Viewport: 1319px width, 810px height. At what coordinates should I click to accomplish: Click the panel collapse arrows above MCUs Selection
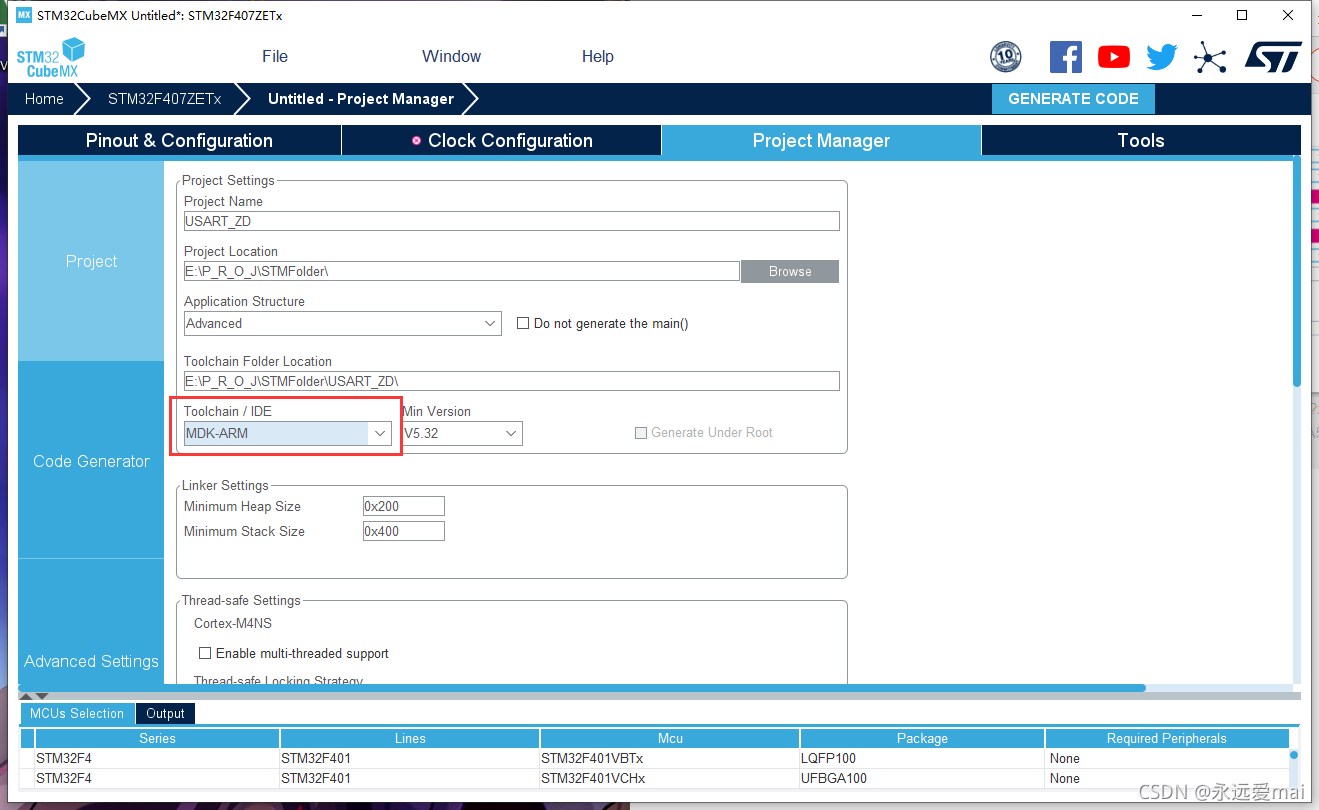pyautogui.click(x=35, y=696)
